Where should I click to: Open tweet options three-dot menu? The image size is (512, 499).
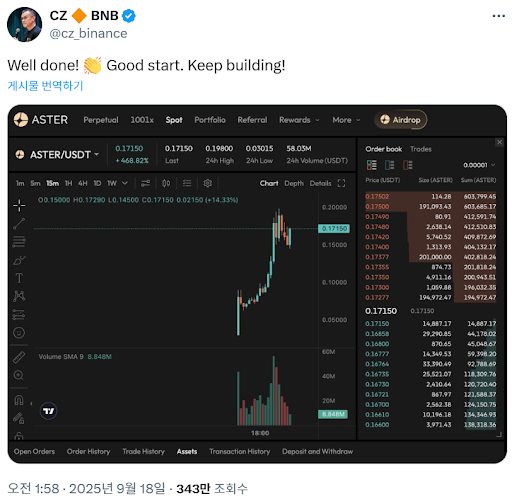pos(498,16)
